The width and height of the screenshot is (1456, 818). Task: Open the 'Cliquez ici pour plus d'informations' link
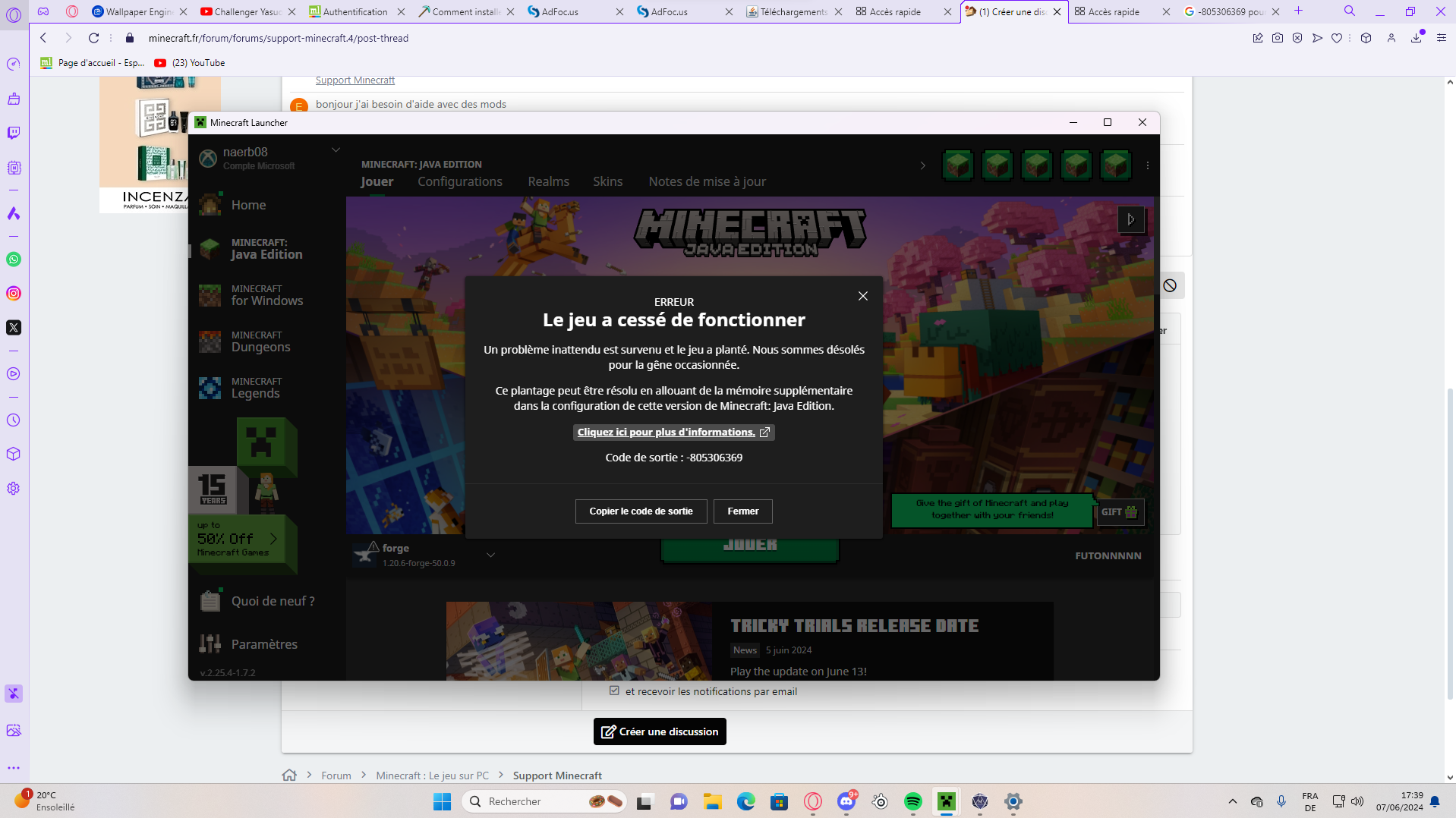673,433
